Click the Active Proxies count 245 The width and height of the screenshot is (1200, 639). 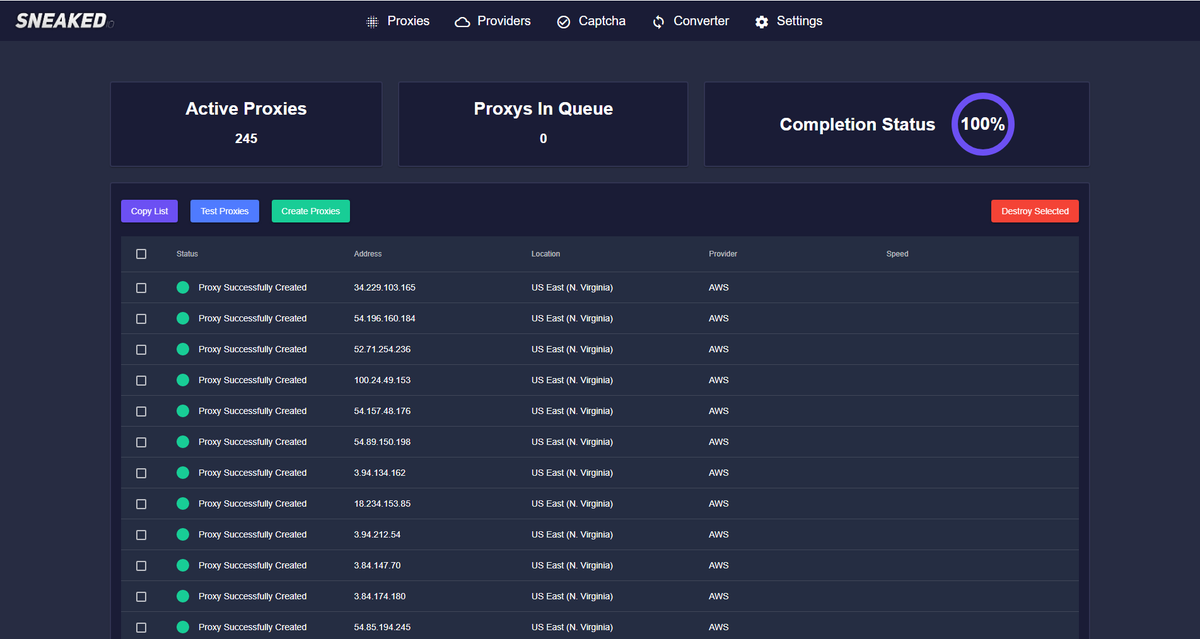[246, 139]
